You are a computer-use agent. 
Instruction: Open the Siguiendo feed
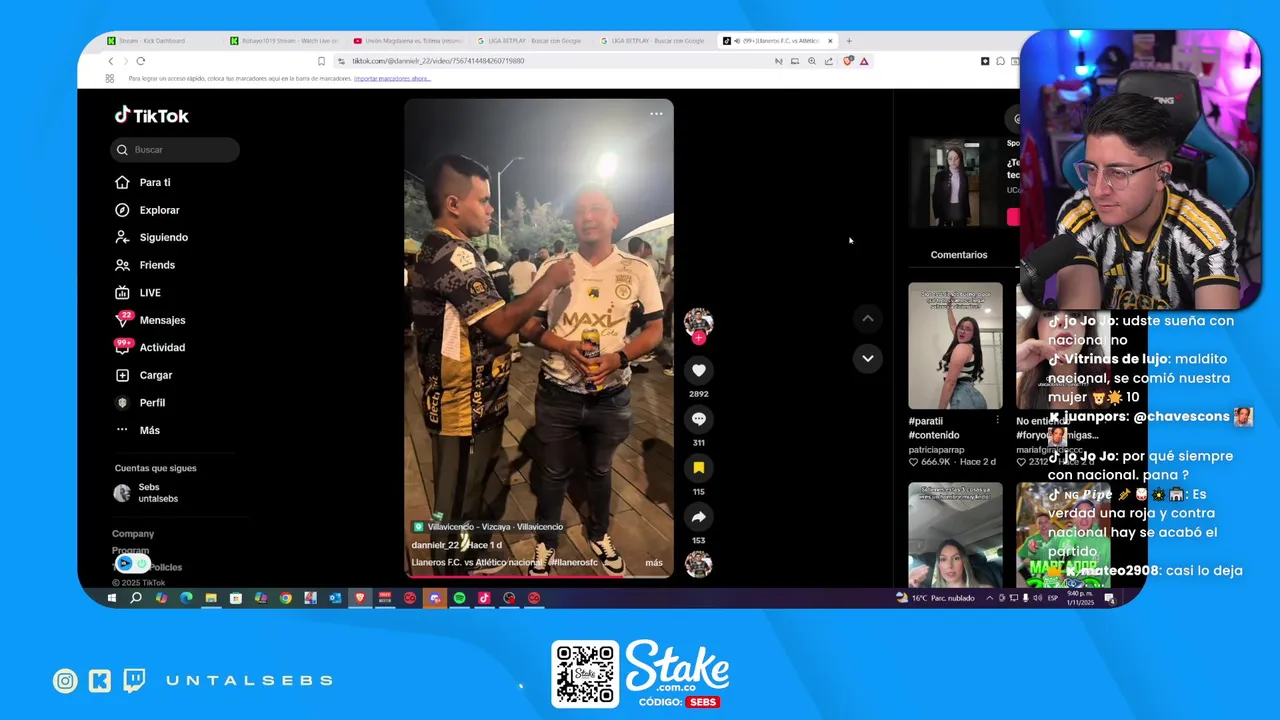pyautogui.click(x=151, y=238)
